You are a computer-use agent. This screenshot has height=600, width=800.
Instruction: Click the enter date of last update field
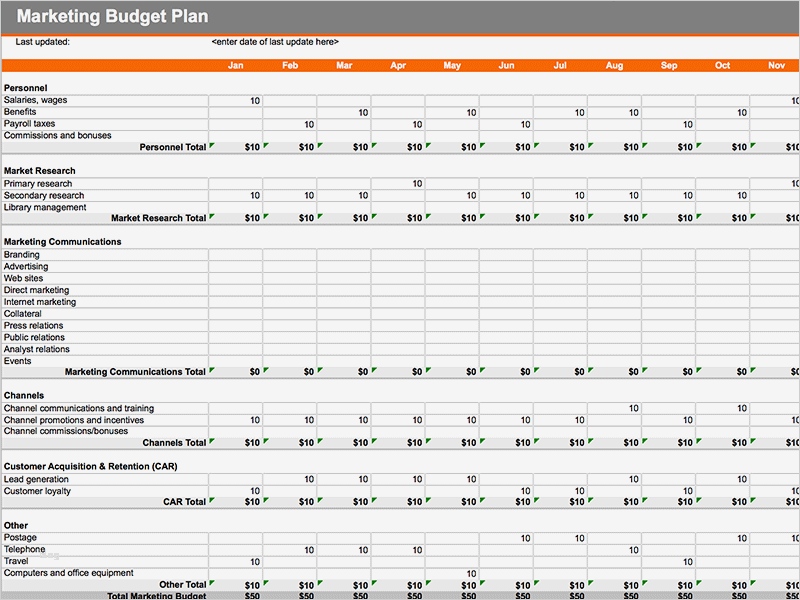(x=277, y=43)
